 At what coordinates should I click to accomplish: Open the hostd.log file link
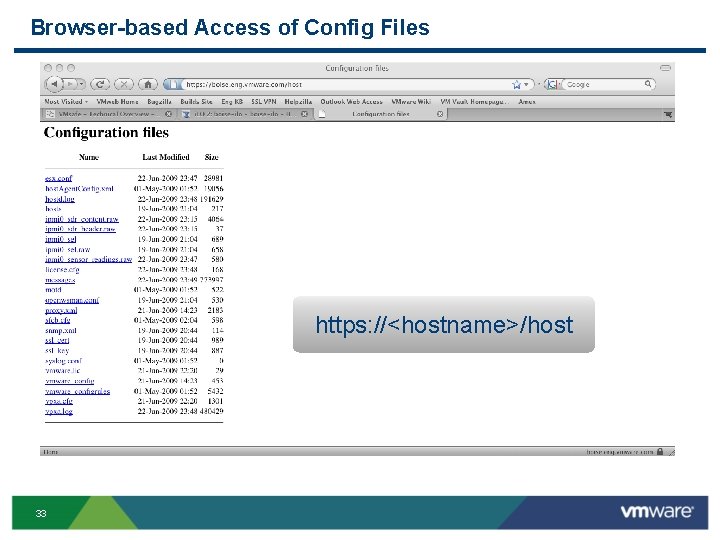(60, 199)
